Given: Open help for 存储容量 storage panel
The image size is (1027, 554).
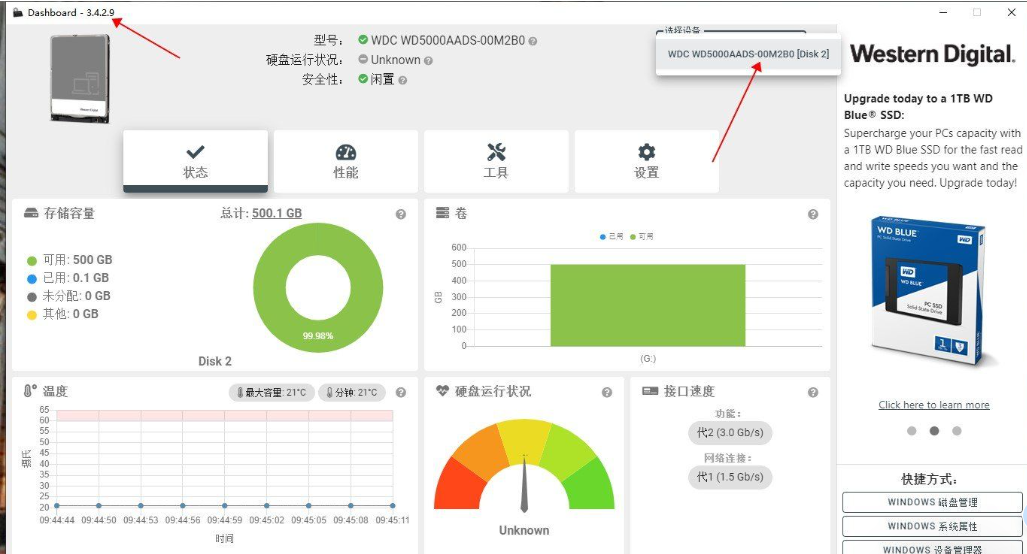Looking at the screenshot, I should (x=401, y=214).
